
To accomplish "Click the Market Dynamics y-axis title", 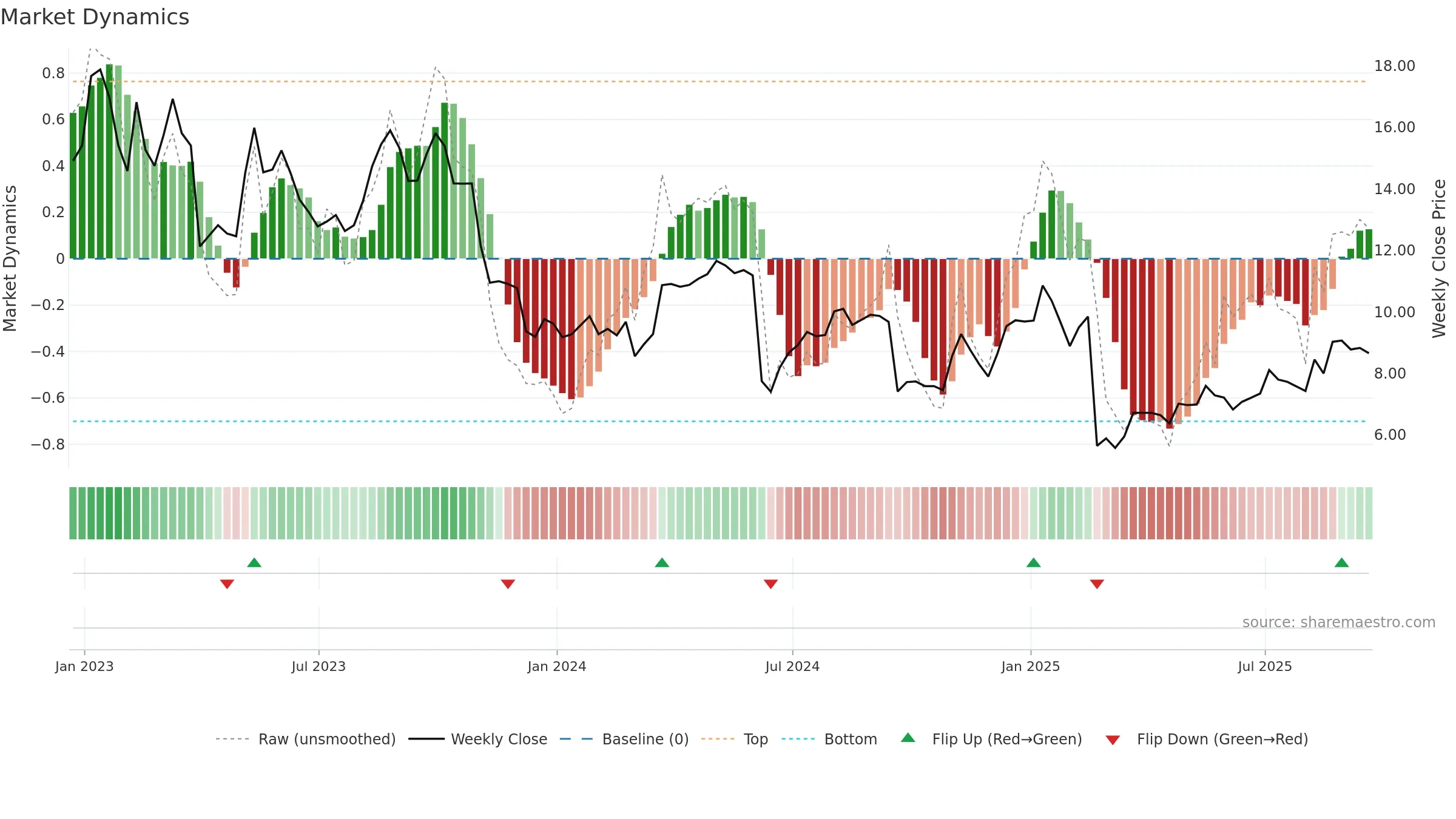I will [x=10, y=258].
